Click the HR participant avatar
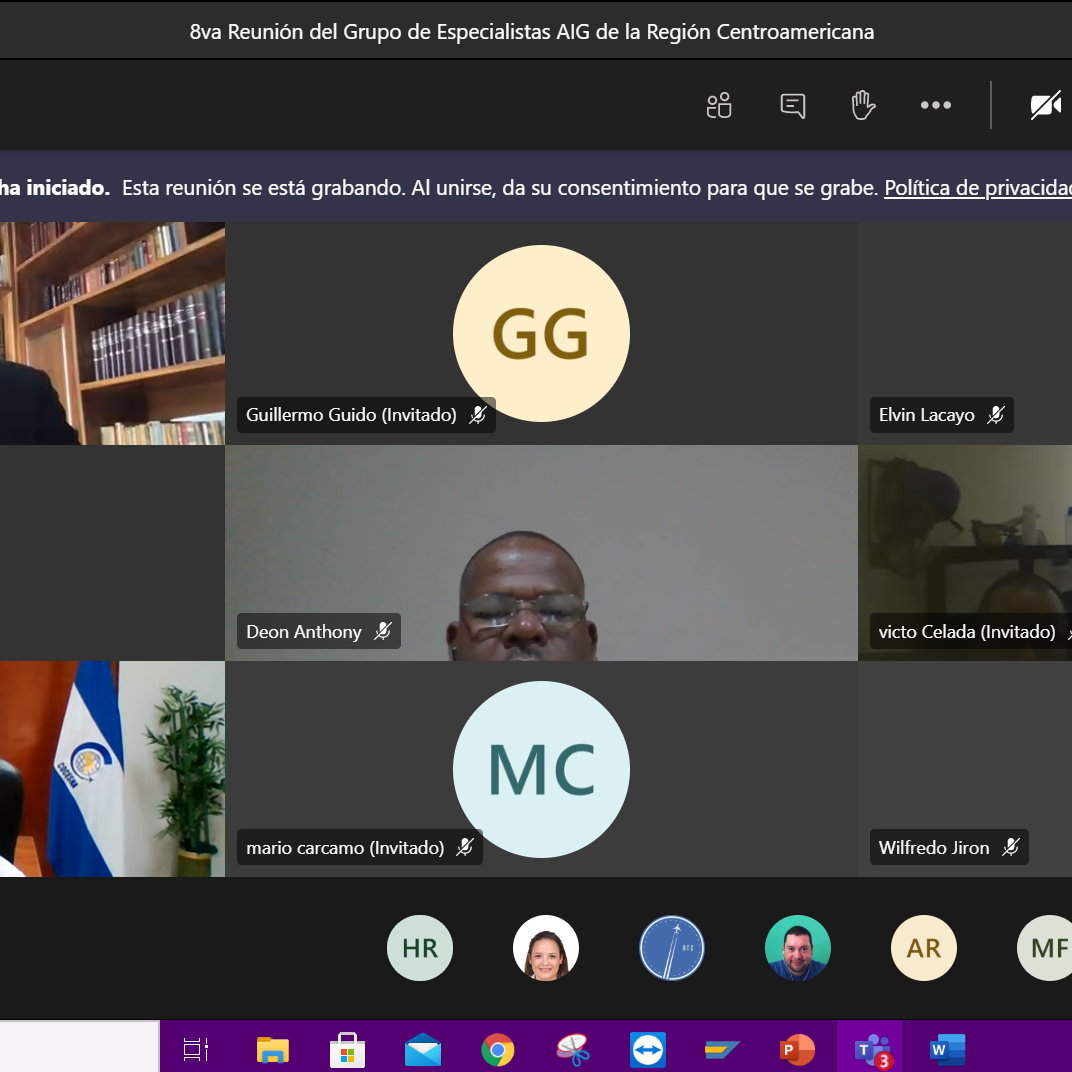This screenshot has width=1072, height=1072. 420,948
